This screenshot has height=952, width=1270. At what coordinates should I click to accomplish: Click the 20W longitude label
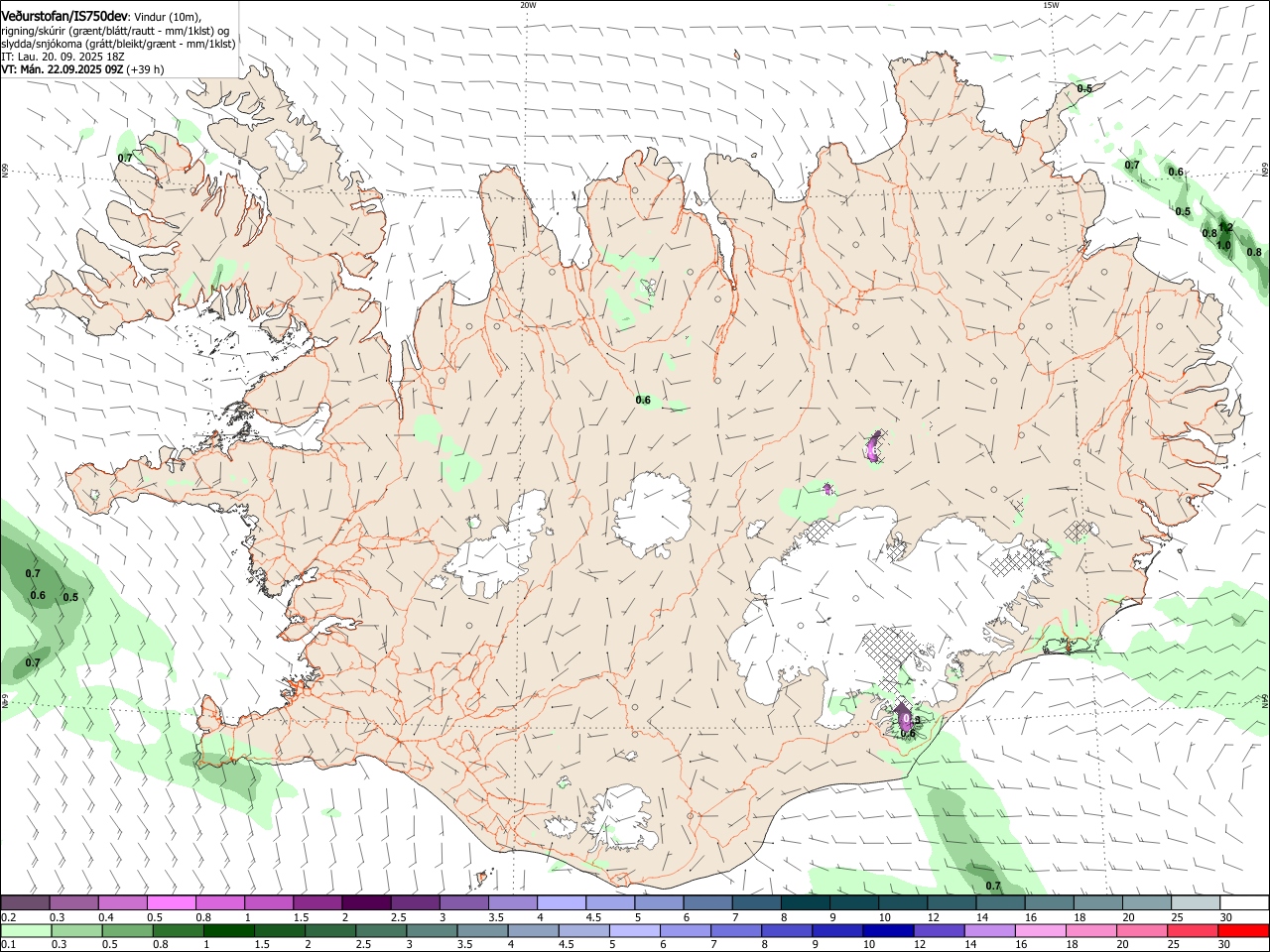(528, 4)
